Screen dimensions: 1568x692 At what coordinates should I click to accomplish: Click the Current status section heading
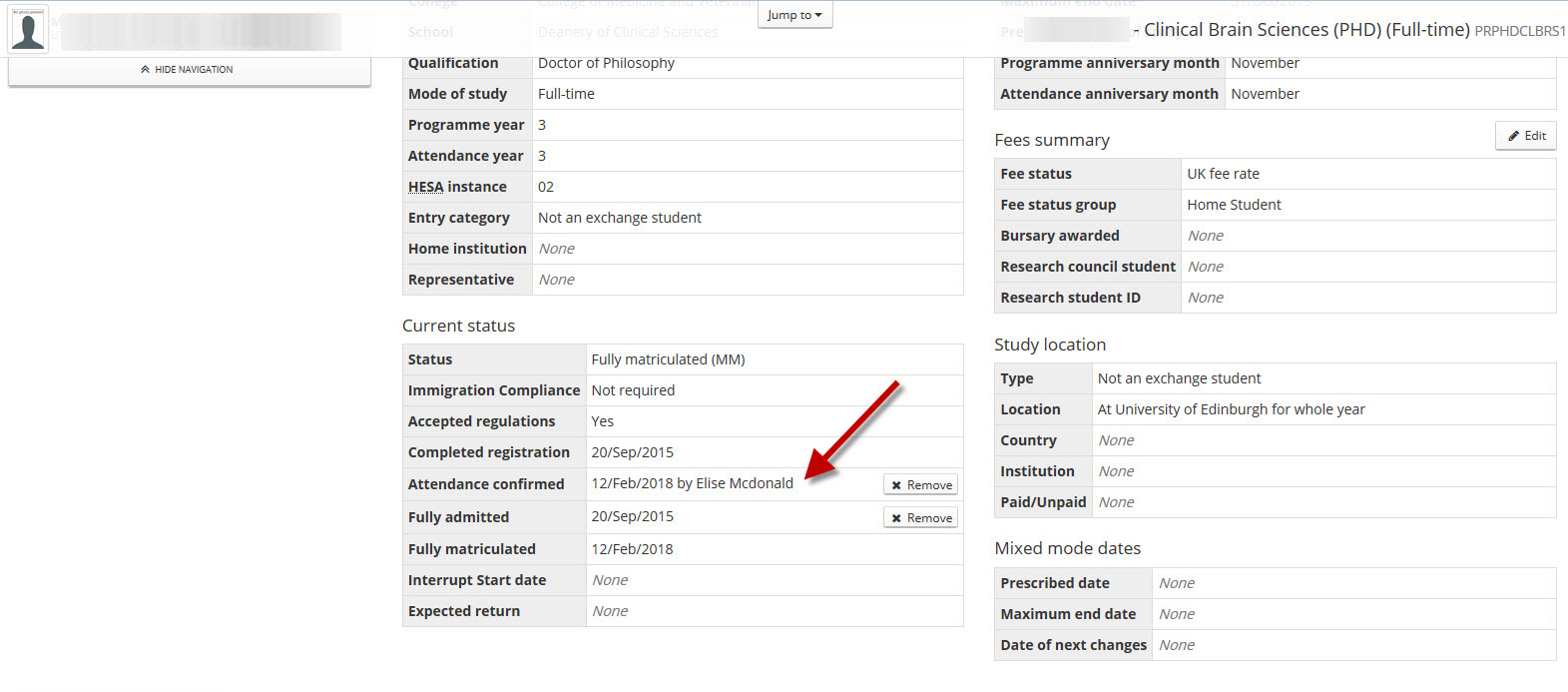point(458,326)
